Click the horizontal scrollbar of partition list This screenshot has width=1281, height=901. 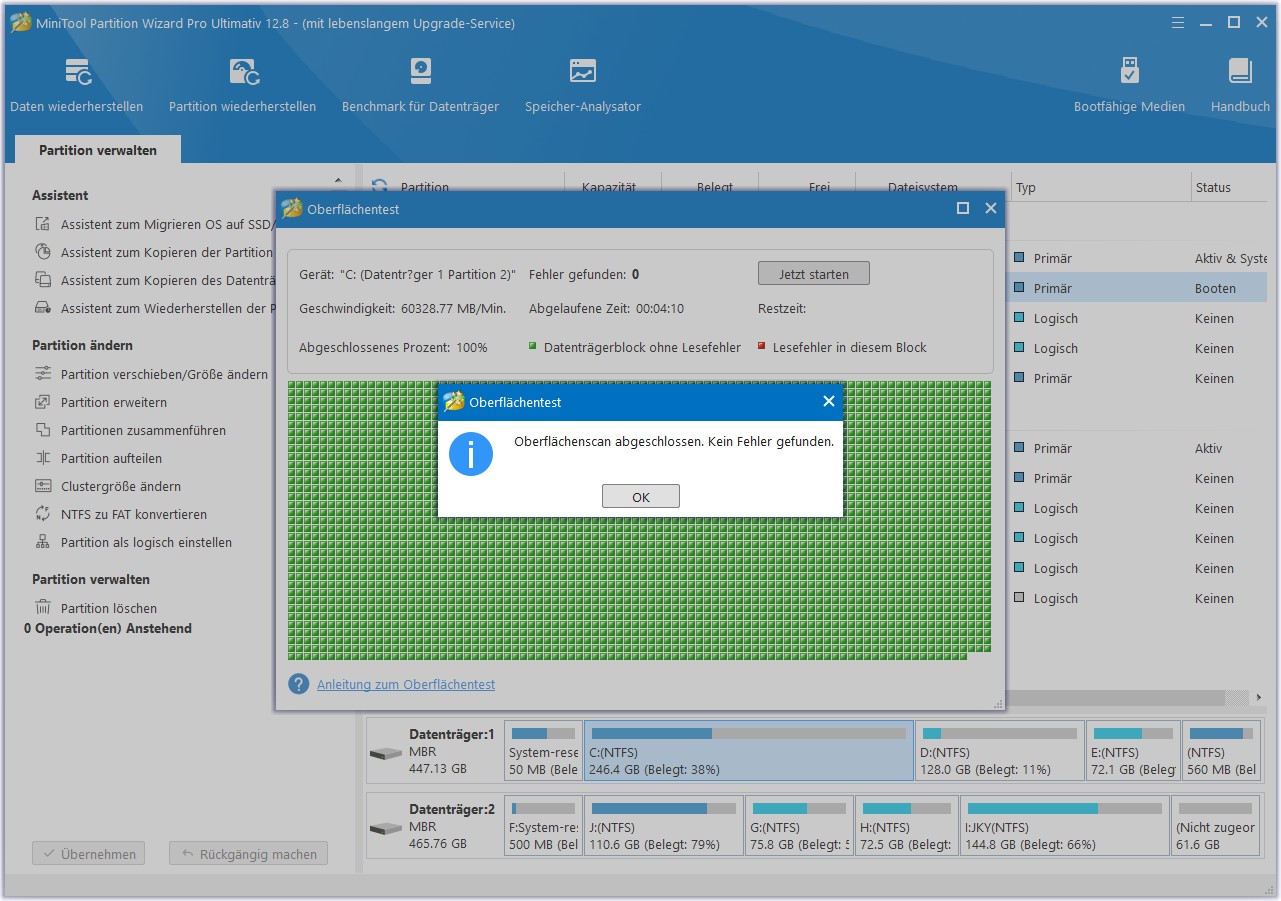coord(1115,698)
